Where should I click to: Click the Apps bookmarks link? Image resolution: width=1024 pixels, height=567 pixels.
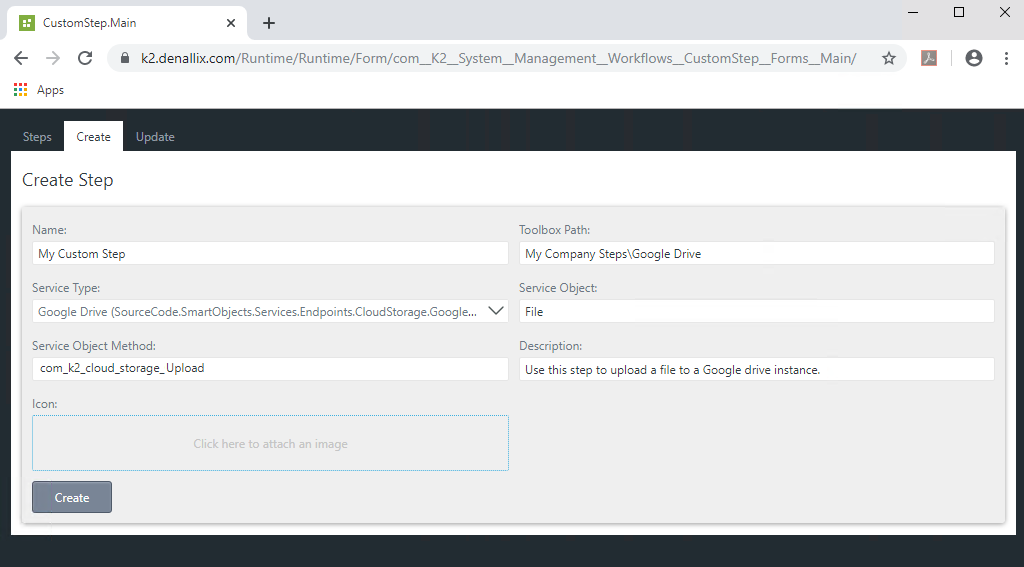(50, 89)
